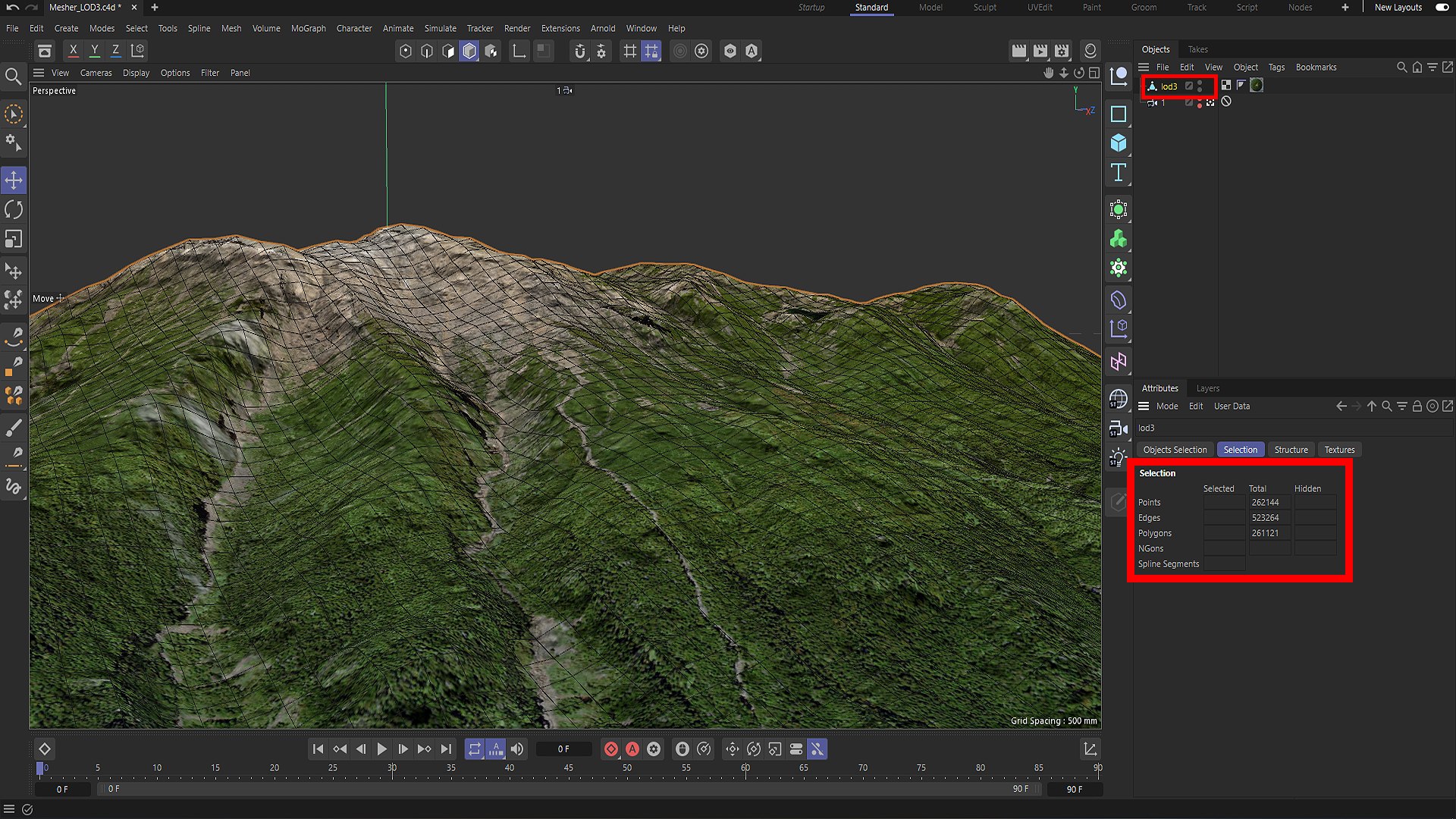The height and width of the screenshot is (819, 1456).
Task: Click the paint brush tool in left toolbar
Action: (14, 428)
